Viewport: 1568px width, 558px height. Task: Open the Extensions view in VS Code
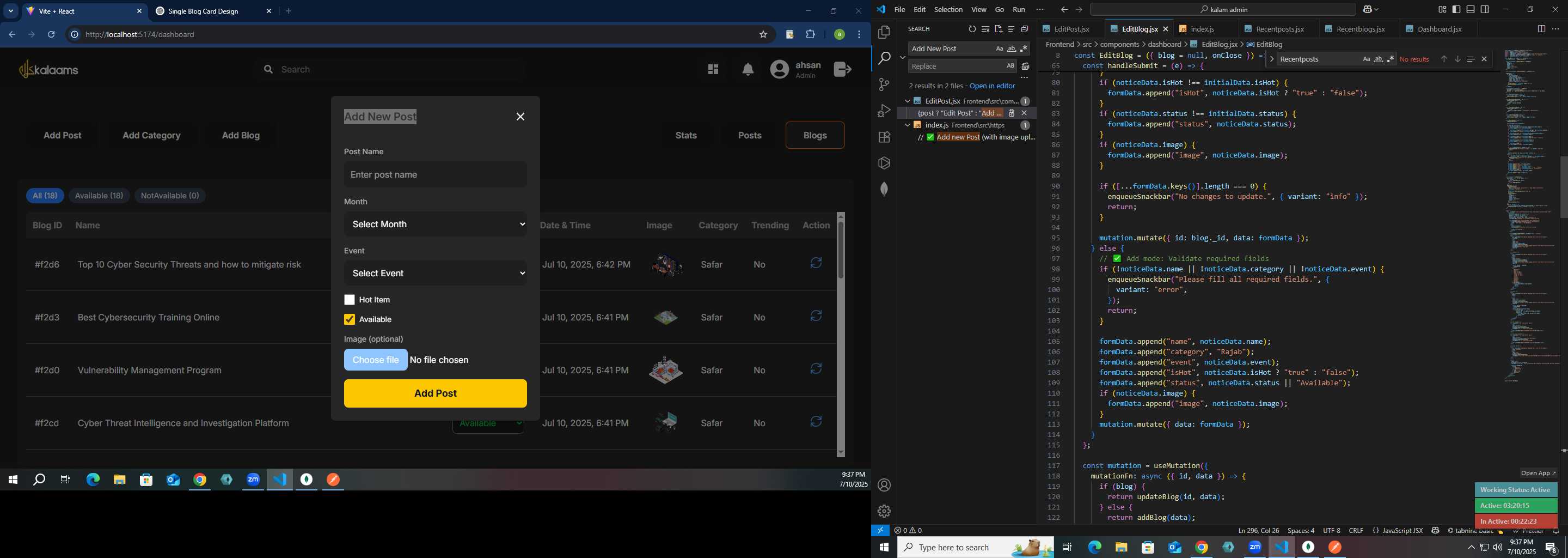(884, 137)
